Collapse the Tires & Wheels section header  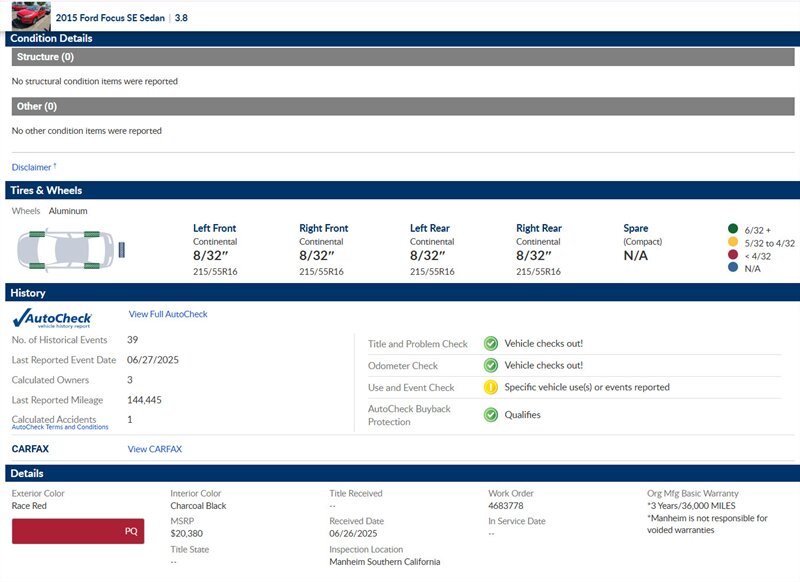click(400, 190)
